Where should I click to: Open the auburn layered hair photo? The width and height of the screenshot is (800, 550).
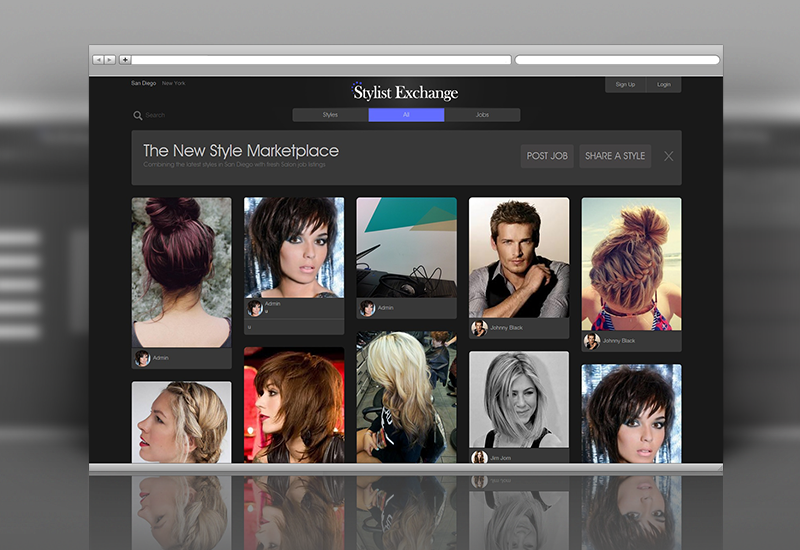294,405
